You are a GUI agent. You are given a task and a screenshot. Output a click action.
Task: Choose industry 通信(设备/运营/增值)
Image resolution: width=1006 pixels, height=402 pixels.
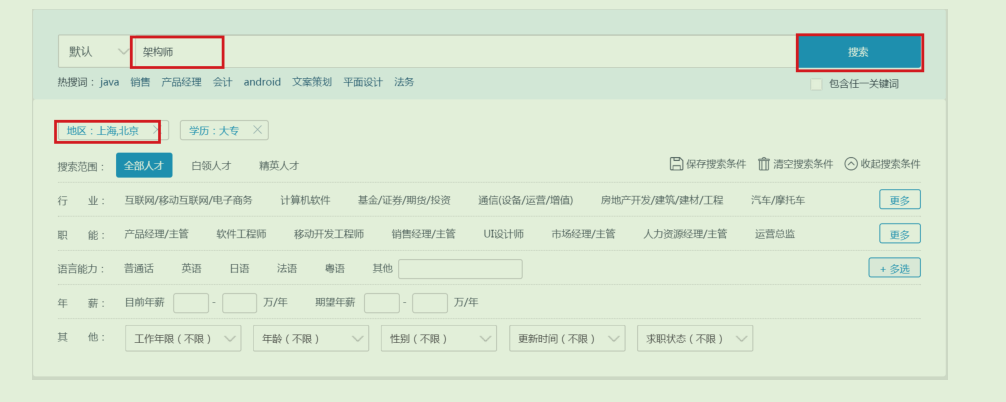click(x=525, y=200)
